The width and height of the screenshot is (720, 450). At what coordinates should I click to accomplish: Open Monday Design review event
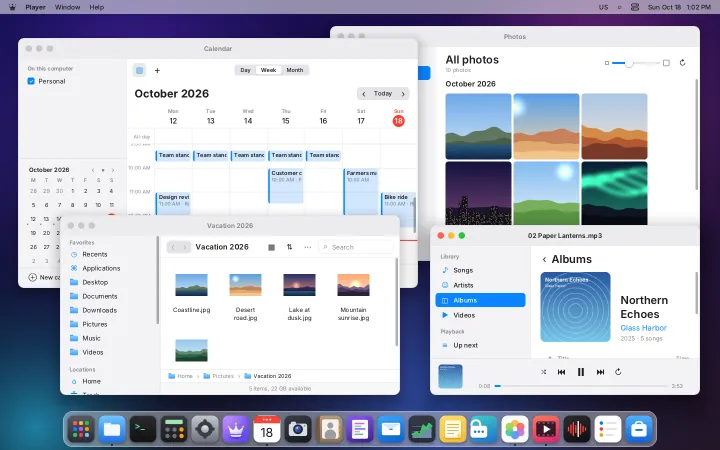click(173, 204)
